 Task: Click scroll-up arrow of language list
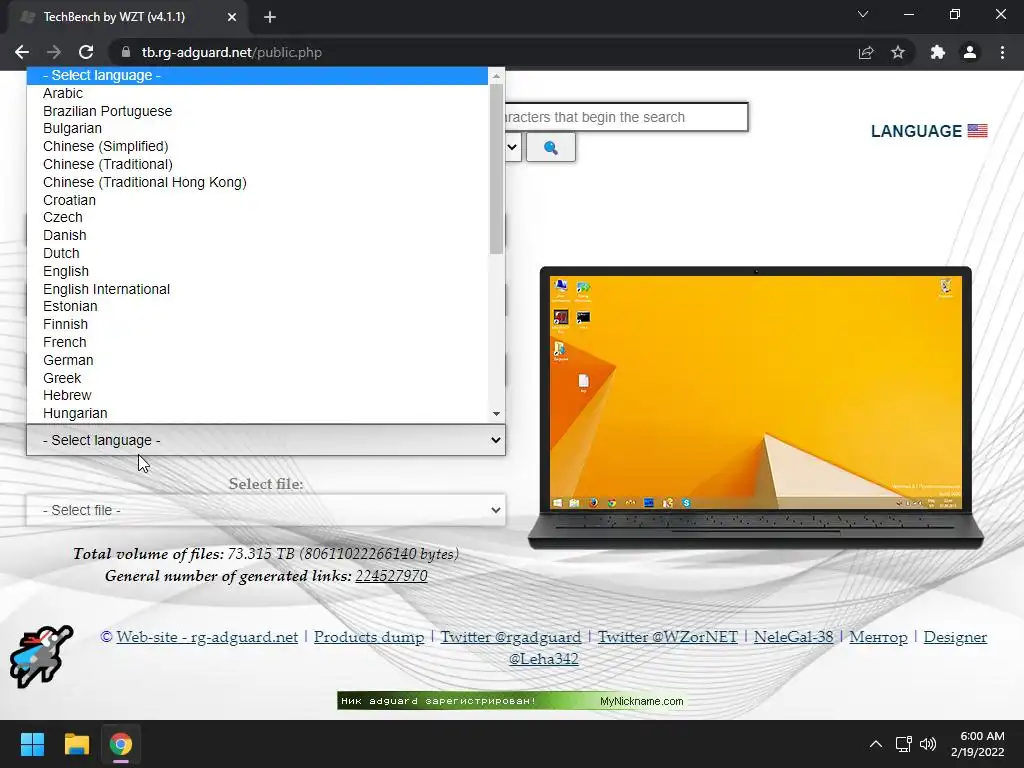tap(496, 76)
